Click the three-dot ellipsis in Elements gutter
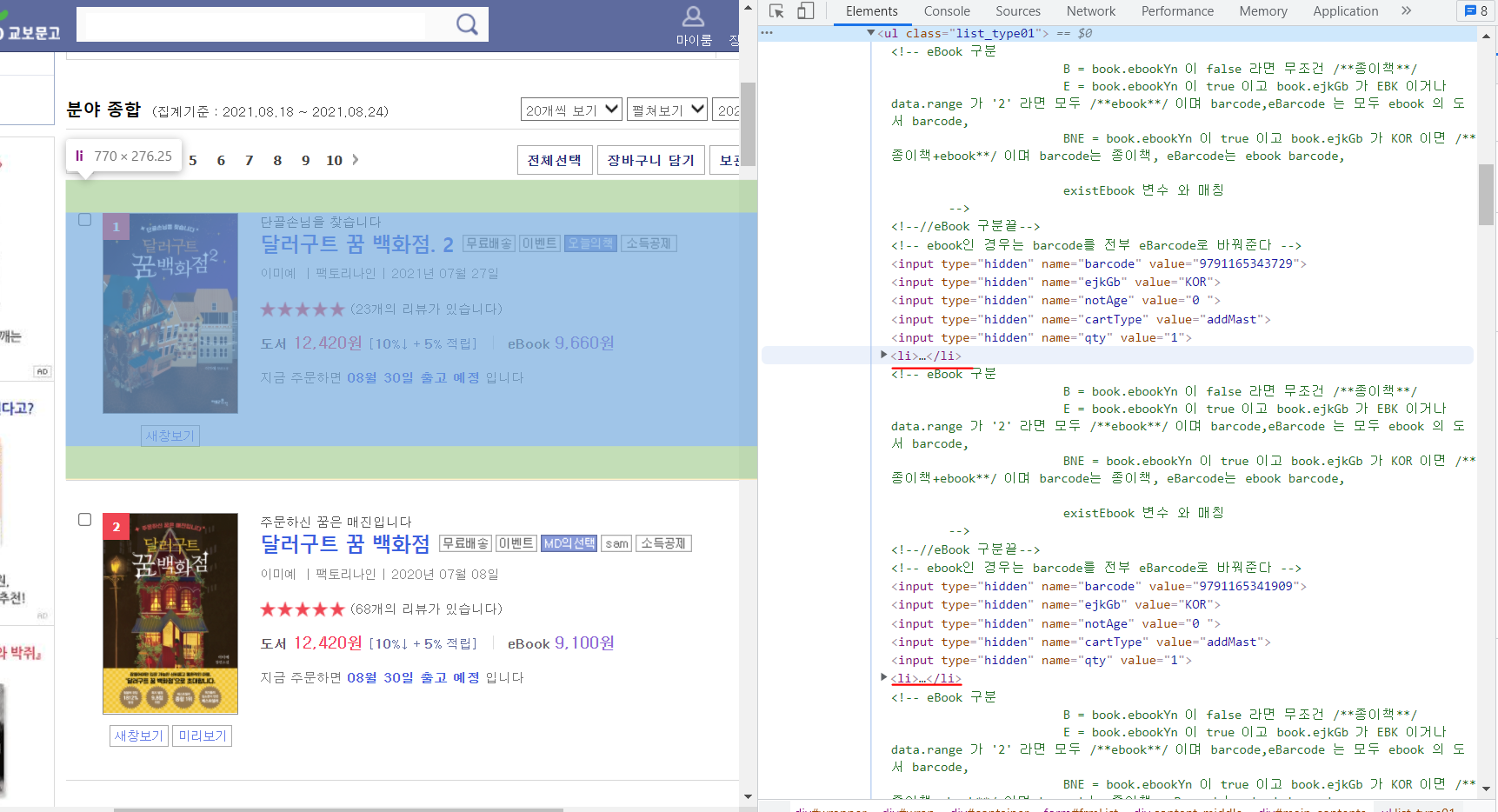This screenshot has height=812, width=1498. tap(767, 33)
